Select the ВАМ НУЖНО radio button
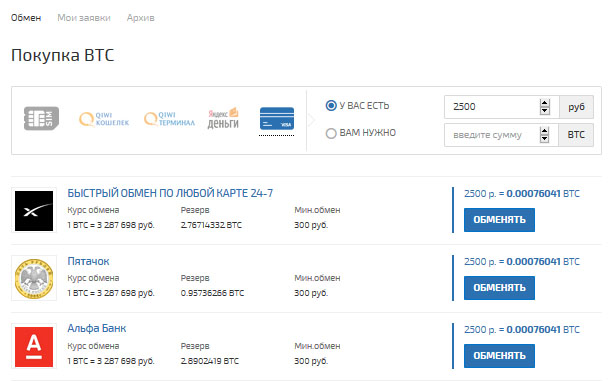The image size is (611, 381). (331, 133)
